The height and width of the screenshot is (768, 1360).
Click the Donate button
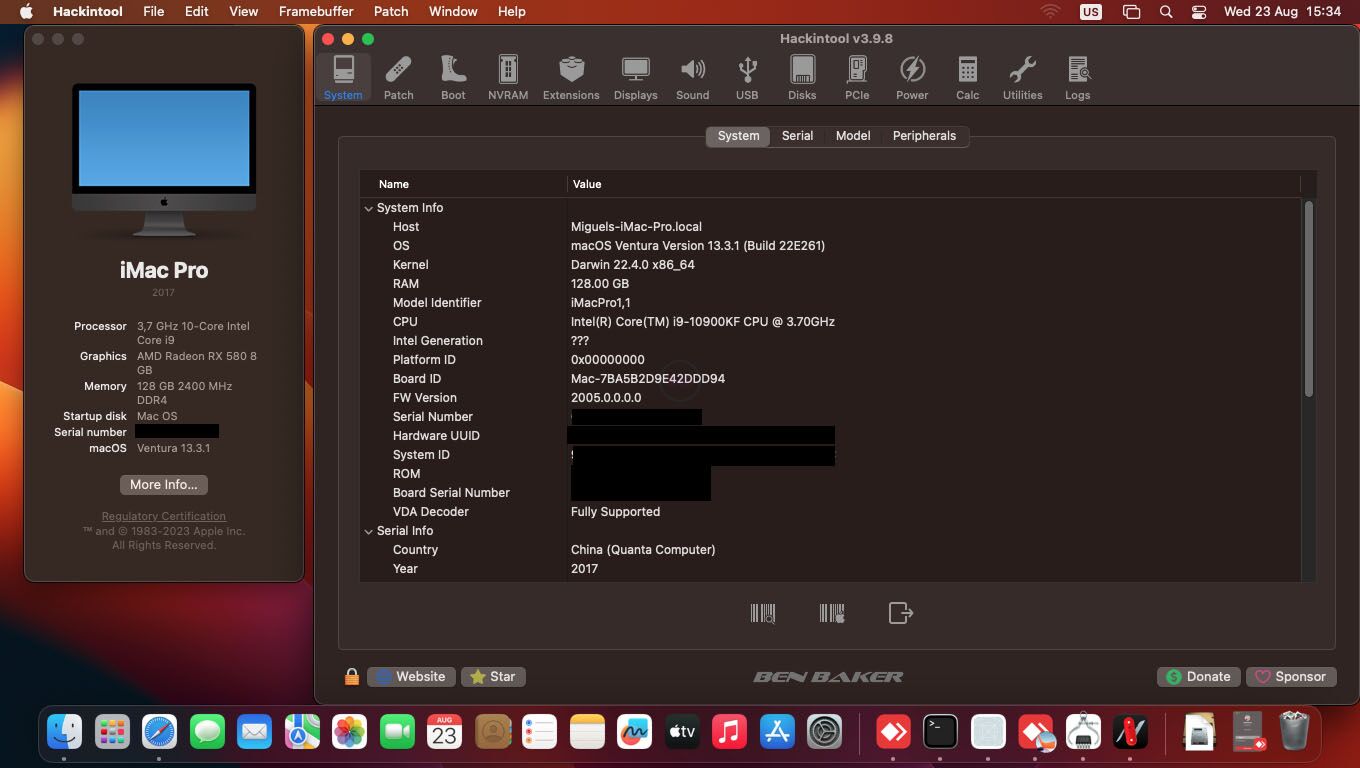pyautogui.click(x=1198, y=677)
